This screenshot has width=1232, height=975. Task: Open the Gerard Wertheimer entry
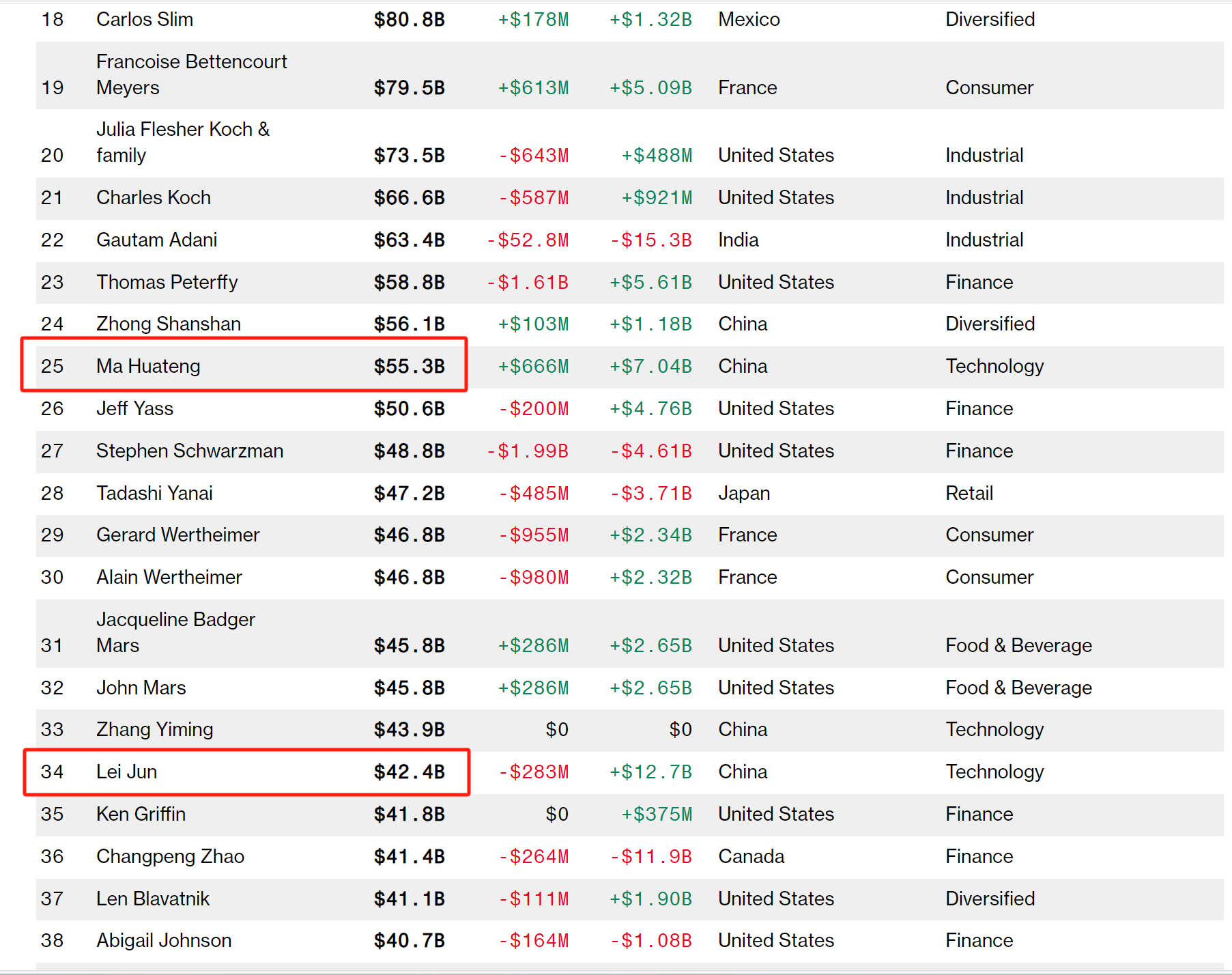177,535
